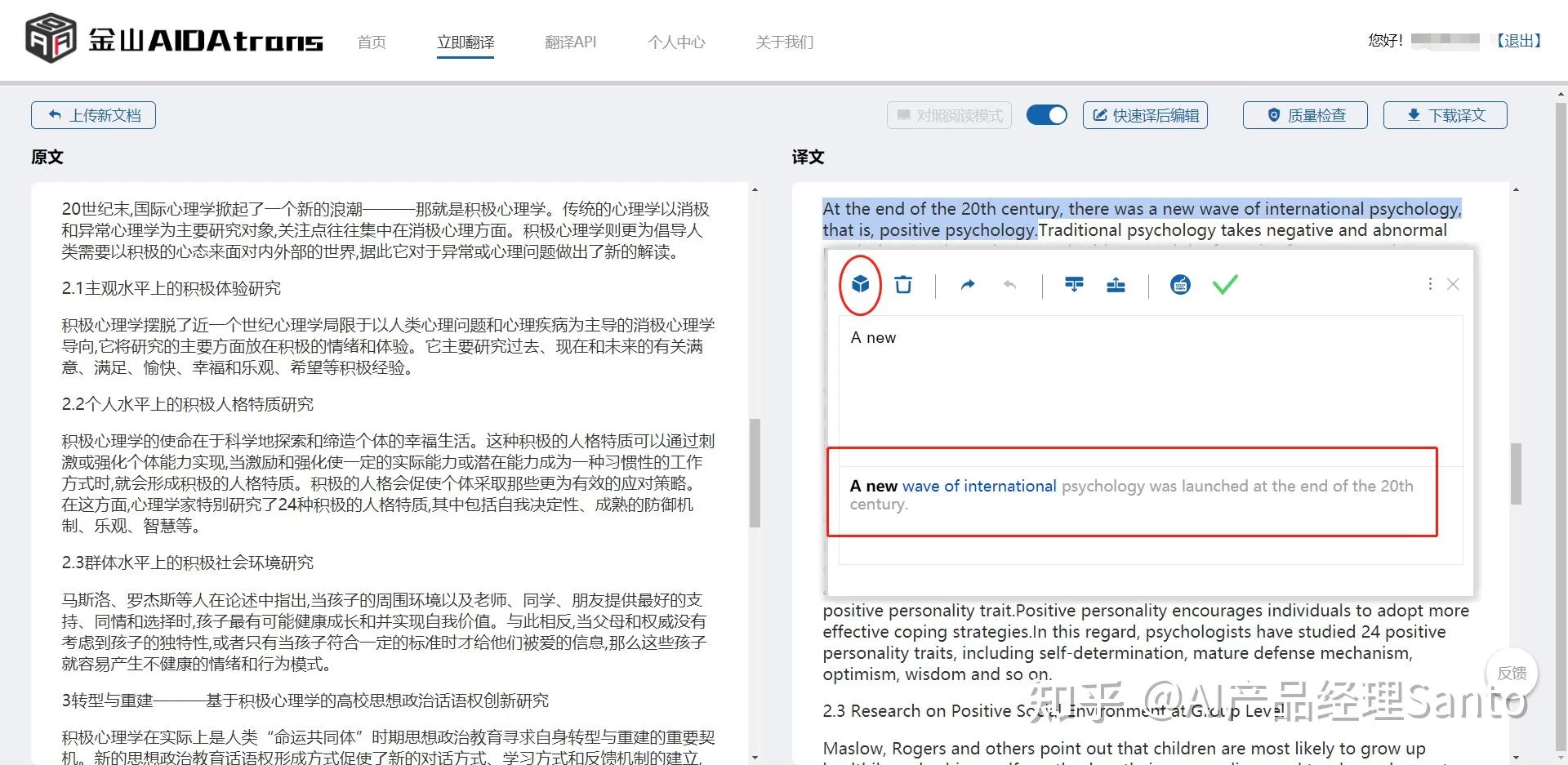Open the three-dot more options menu
Screen dimensions: 1568x765
[x=1429, y=284]
